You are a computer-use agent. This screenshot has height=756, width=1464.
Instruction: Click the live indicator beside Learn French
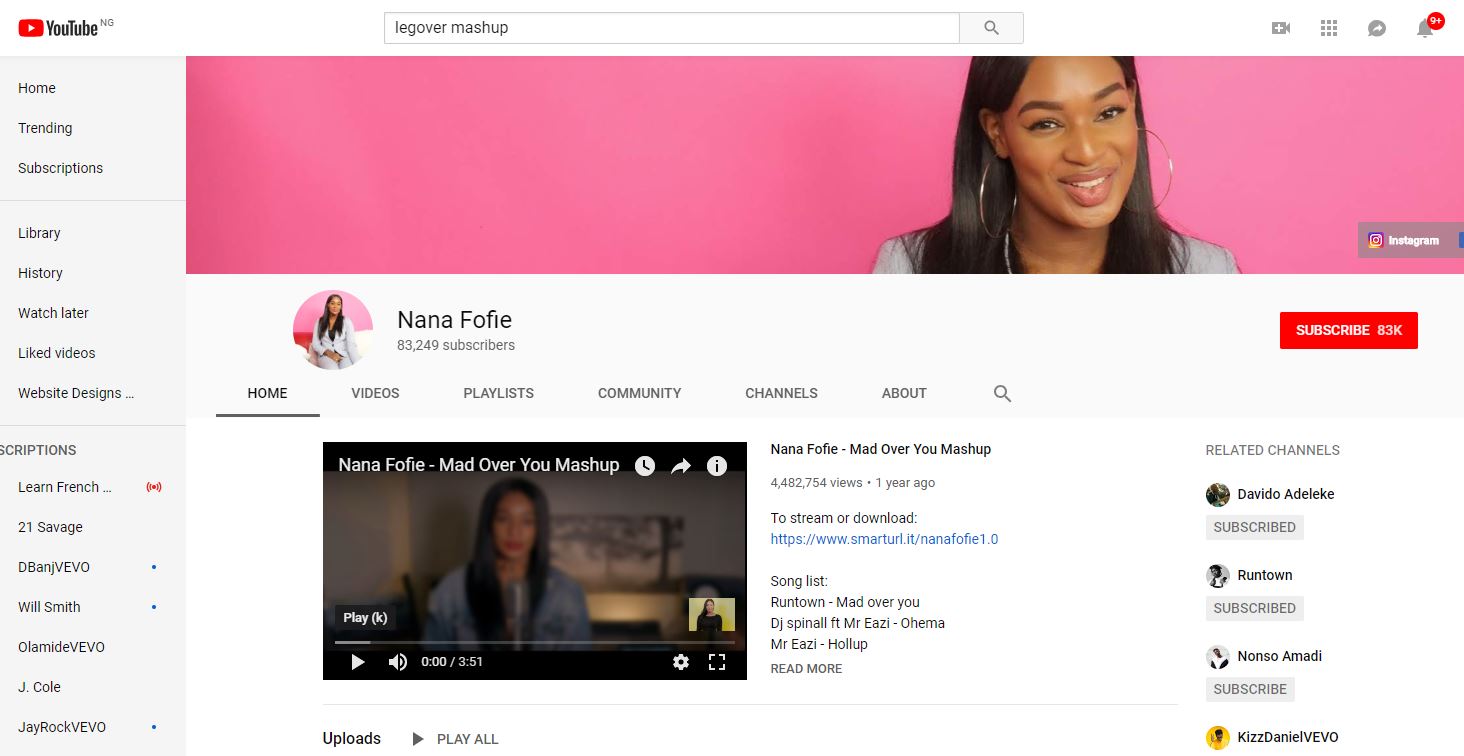(x=154, y=487)
